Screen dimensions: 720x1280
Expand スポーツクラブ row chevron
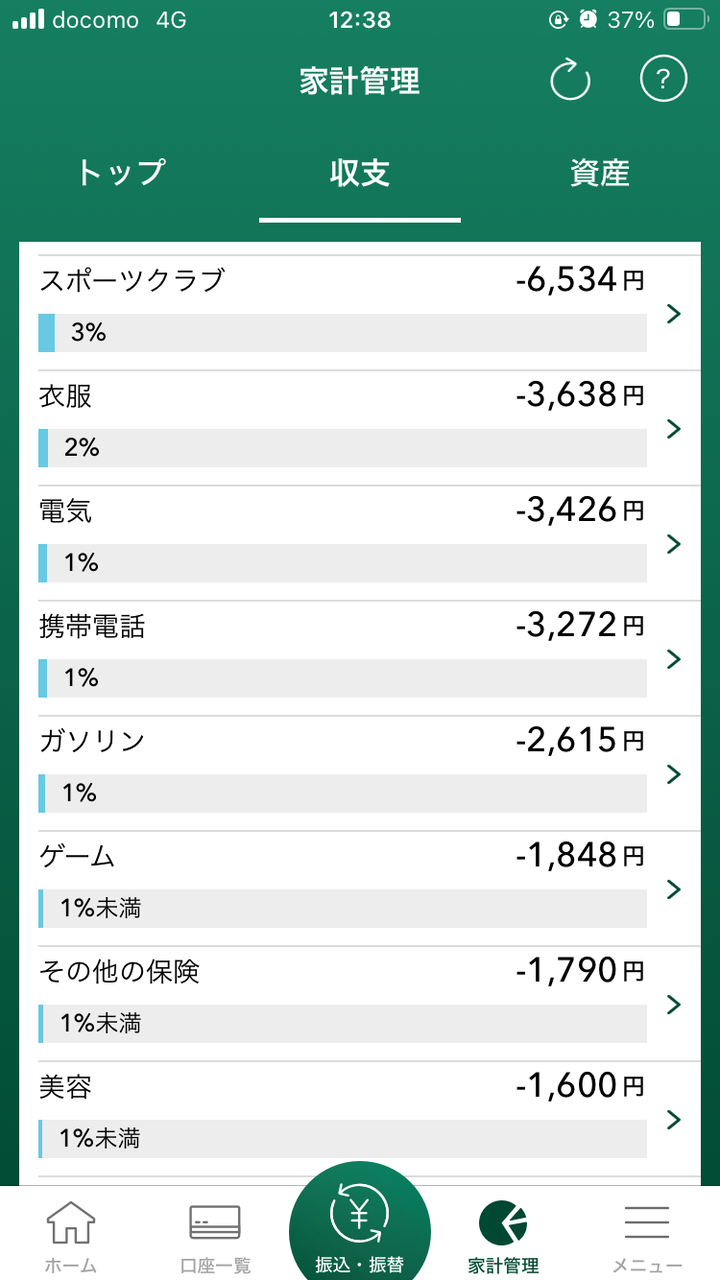[674, 314]
